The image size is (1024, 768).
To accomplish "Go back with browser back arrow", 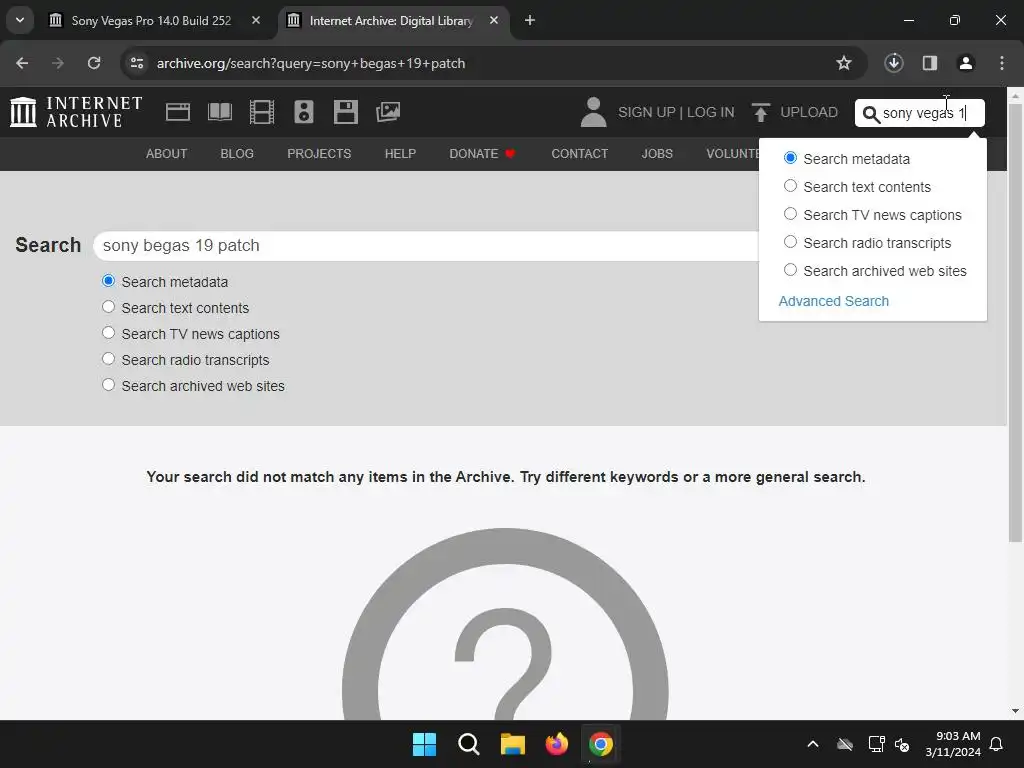I will 22,63.
